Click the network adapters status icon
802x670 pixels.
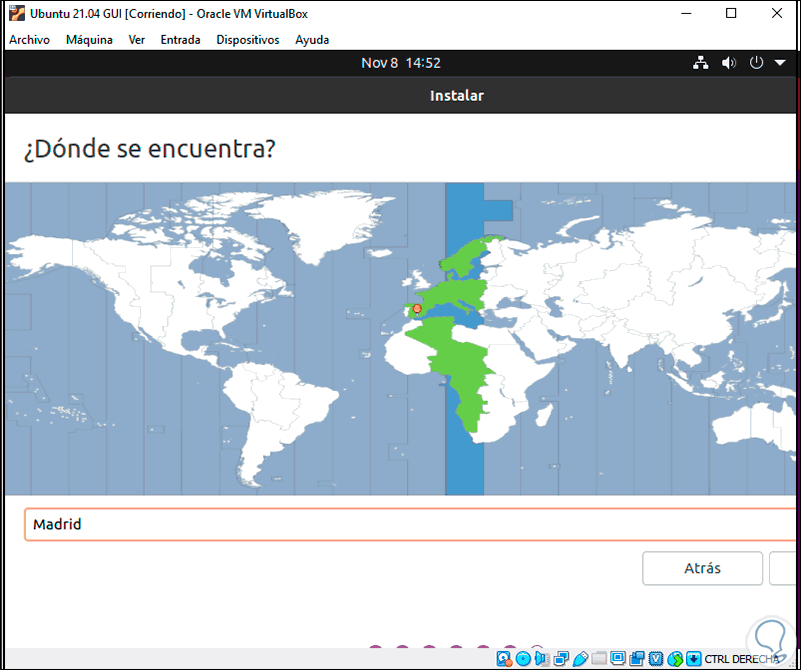(x=561, y=659)
